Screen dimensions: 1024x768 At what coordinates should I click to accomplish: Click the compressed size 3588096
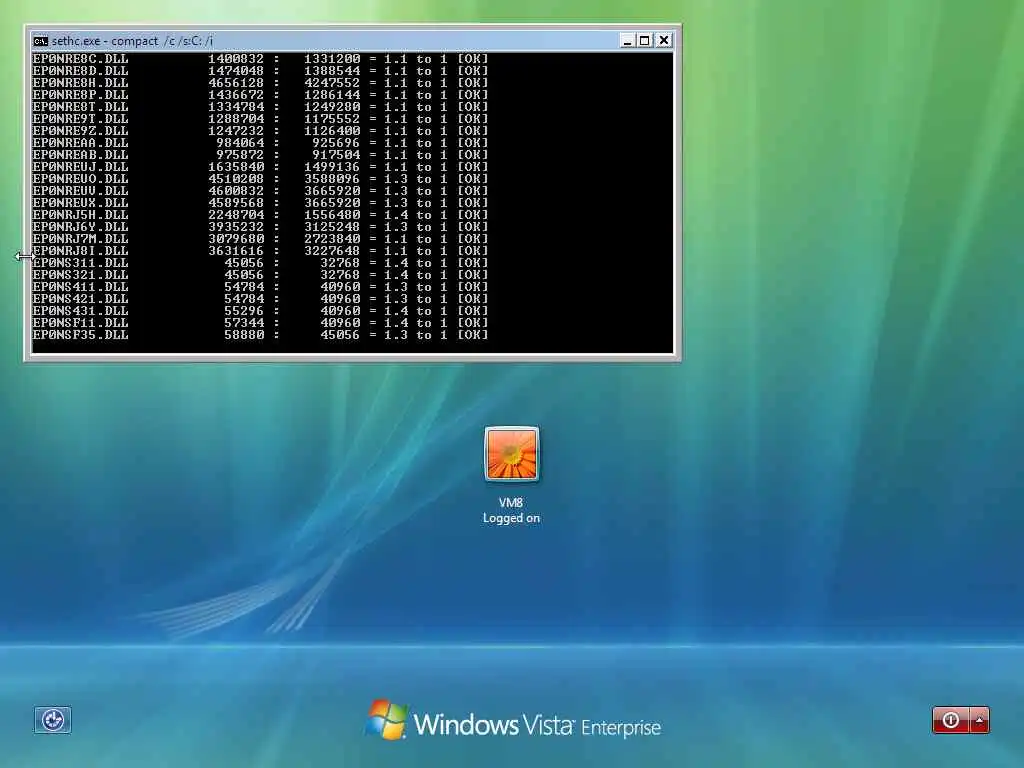[x=332, y=178]
